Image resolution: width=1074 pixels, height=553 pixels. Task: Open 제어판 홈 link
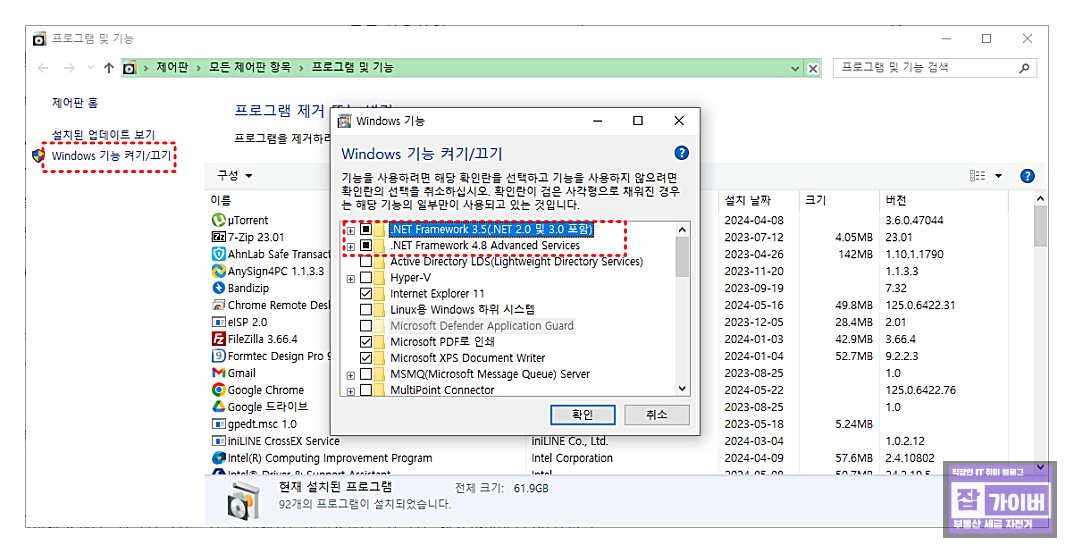(x=75, y=103)
